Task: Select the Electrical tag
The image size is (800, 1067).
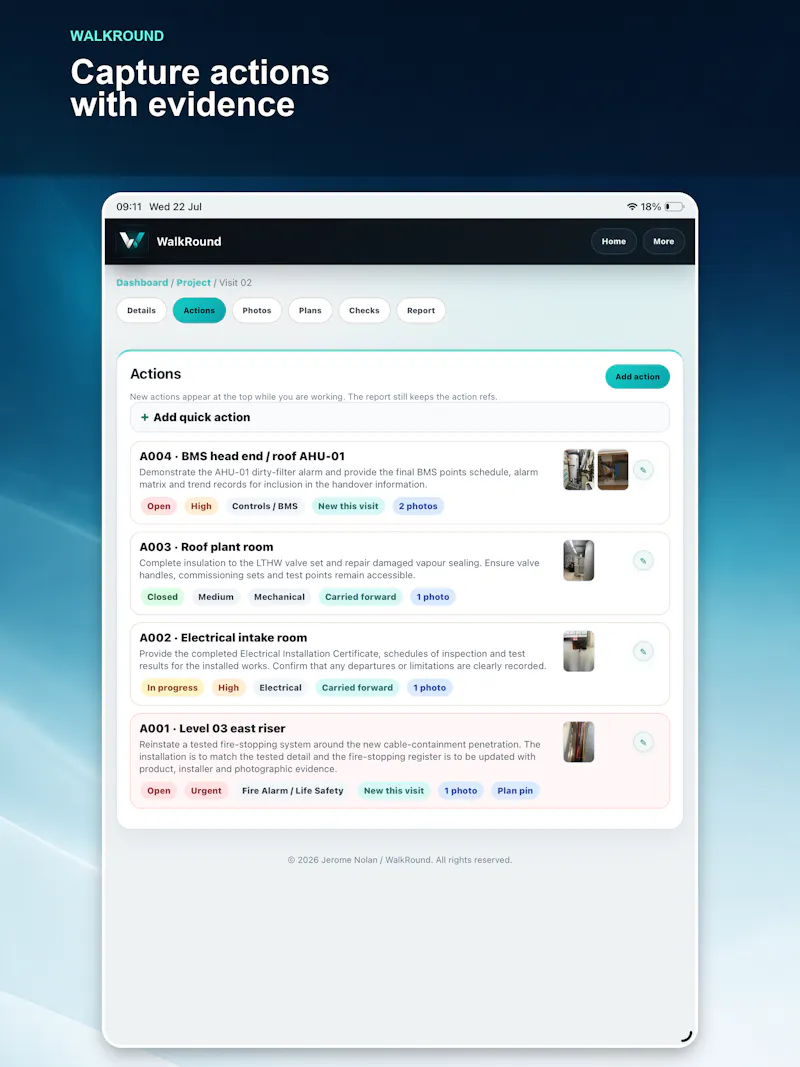Action: pyautogui.click(x=280, y=687)
